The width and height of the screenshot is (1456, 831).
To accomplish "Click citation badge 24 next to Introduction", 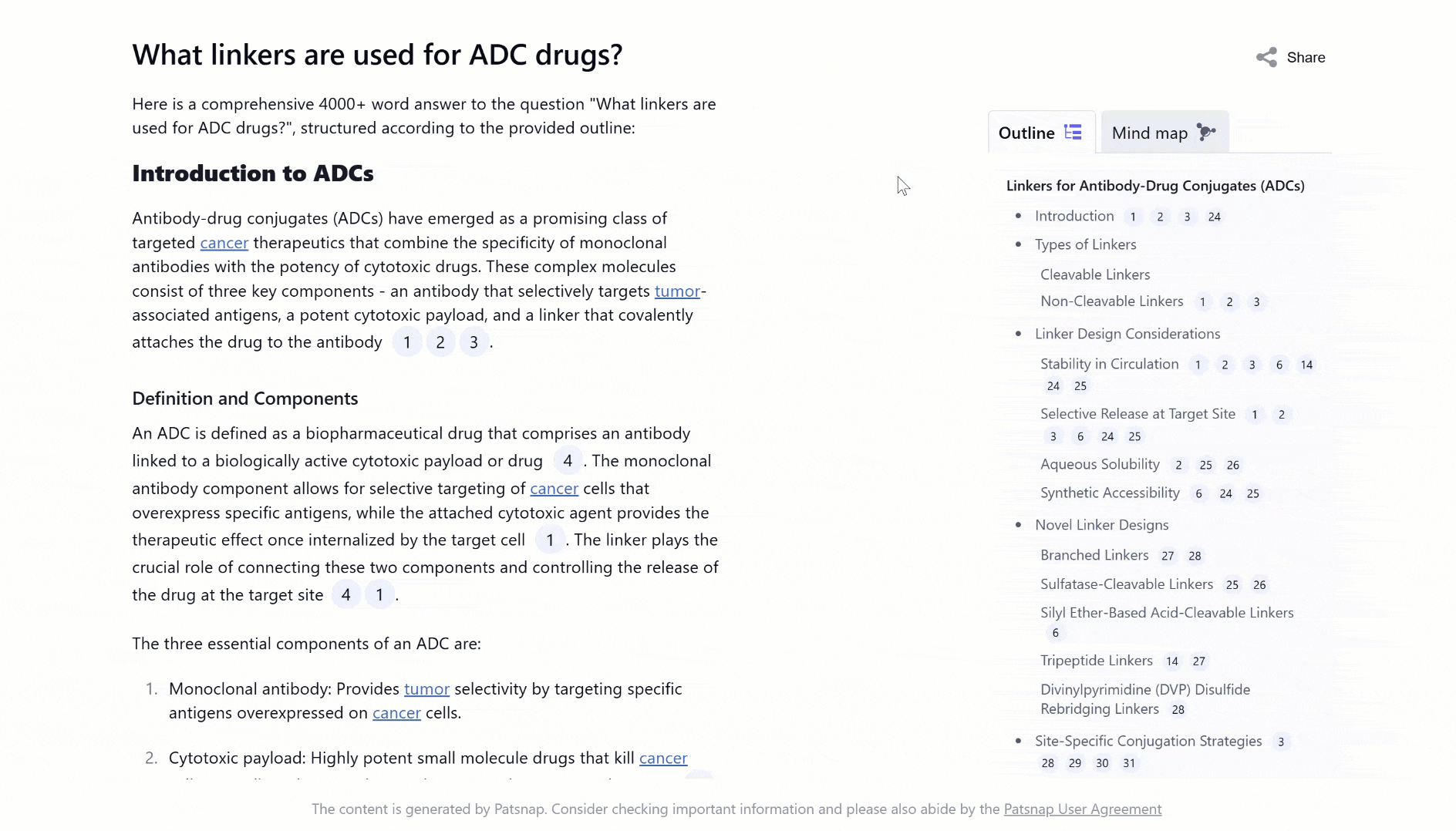I will point(1214,217).
